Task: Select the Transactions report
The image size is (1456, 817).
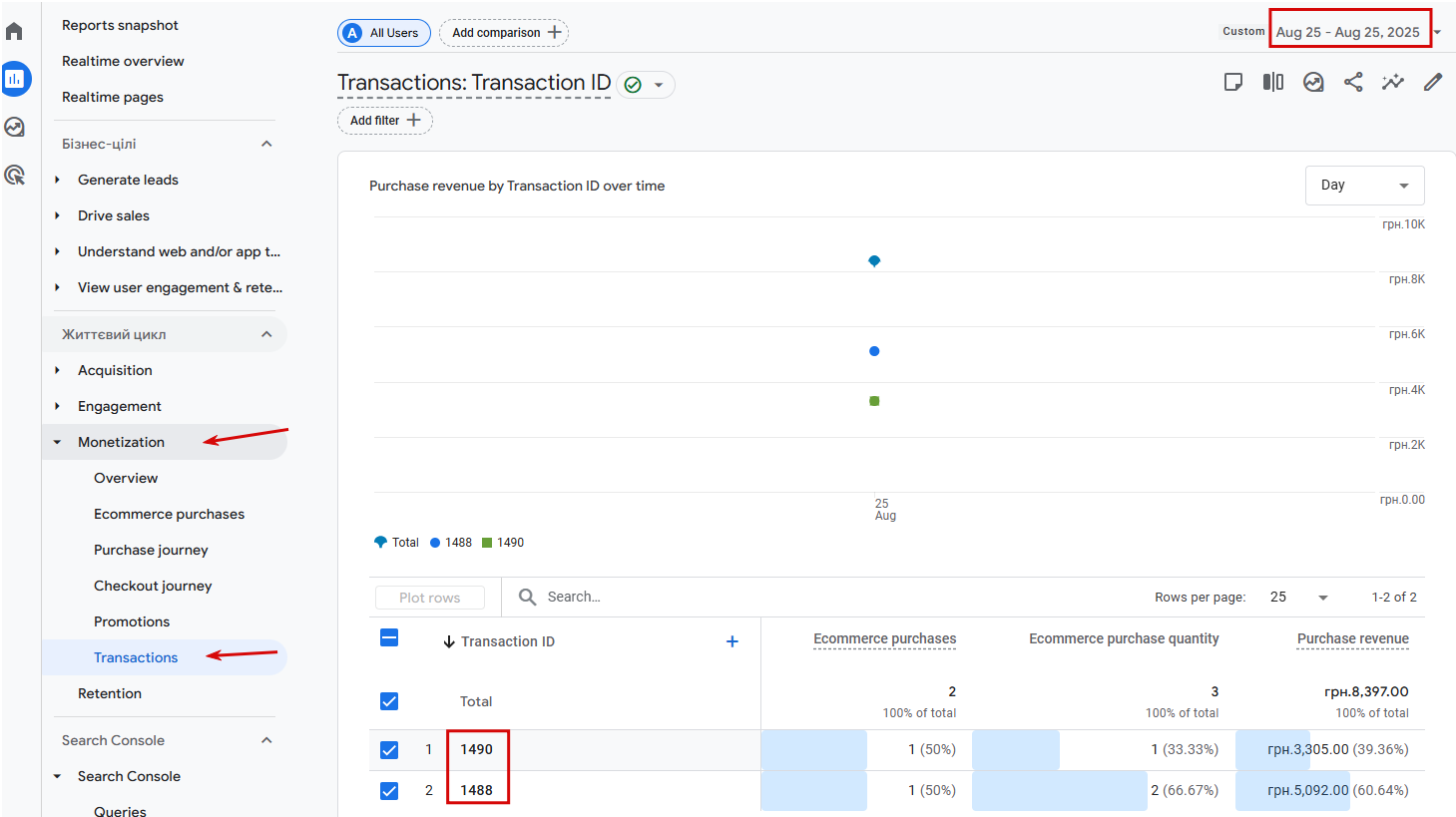Action: coord(136,657)
